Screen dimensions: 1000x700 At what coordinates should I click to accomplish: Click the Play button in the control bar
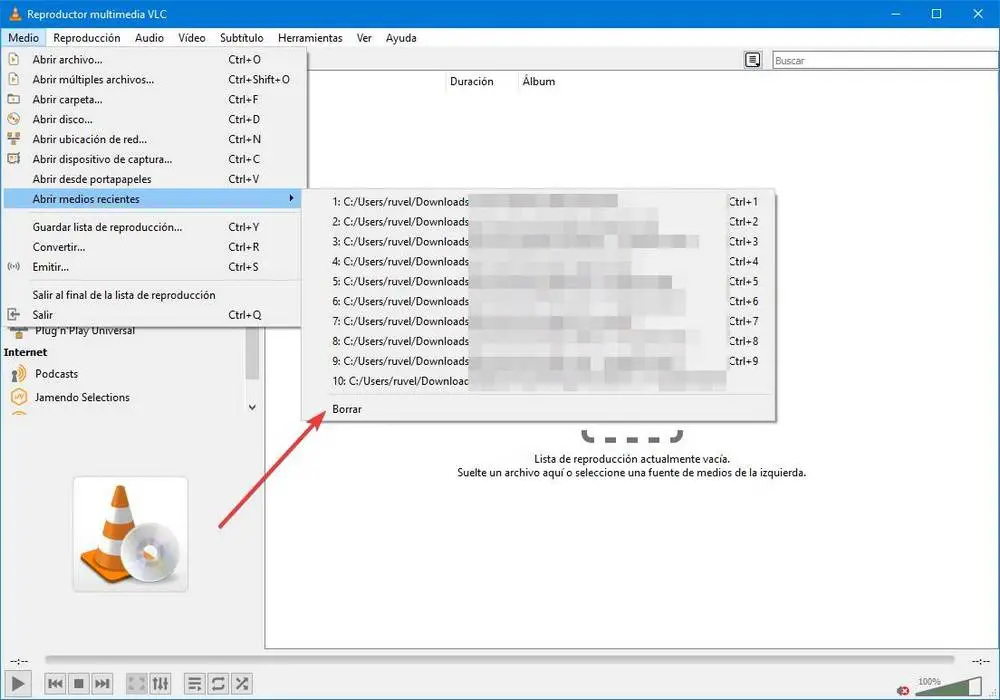tap(18, 684)
